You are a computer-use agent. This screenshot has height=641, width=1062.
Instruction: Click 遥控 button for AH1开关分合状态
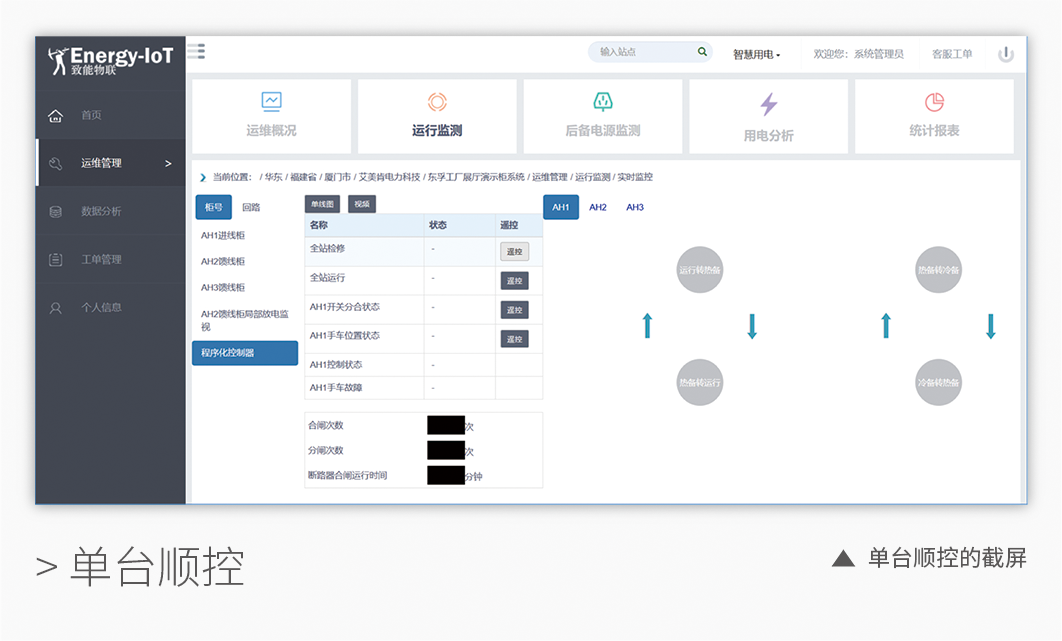tap(515, 310)
